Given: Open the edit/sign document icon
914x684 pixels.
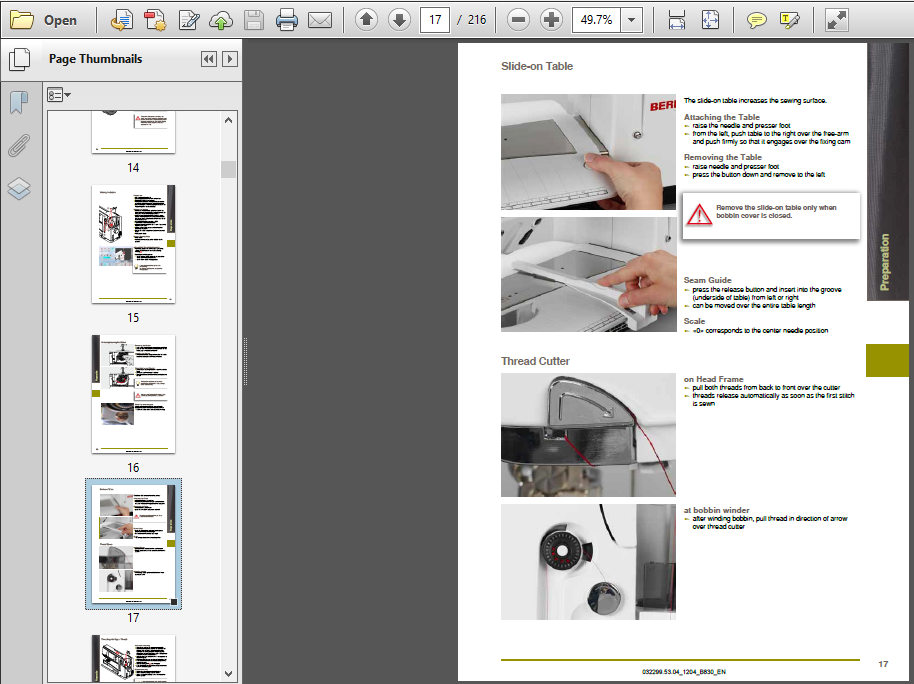Looking at the screenshot, I should (x=189, y=20).
